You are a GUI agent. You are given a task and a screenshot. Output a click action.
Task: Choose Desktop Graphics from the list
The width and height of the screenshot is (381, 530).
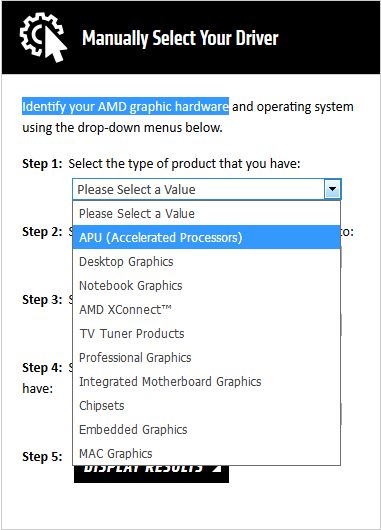click(206, 261)
